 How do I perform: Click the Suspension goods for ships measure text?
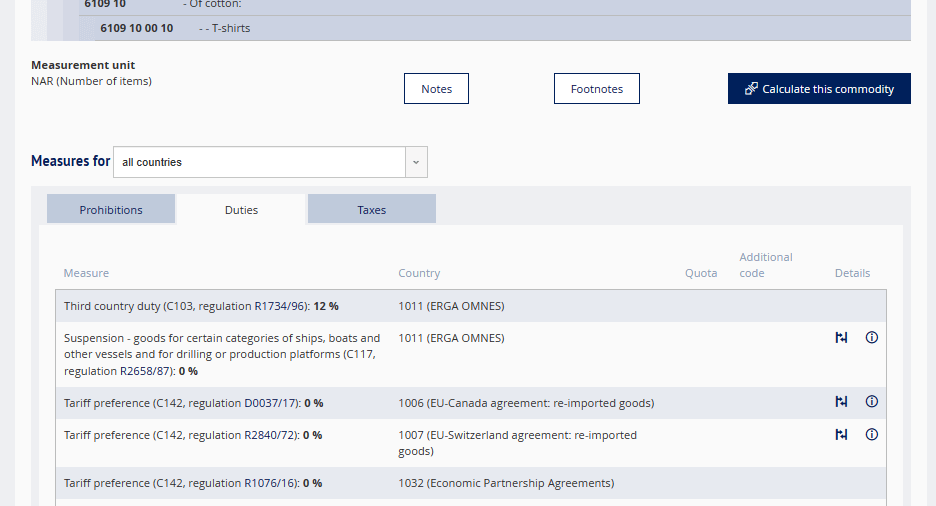222,354
